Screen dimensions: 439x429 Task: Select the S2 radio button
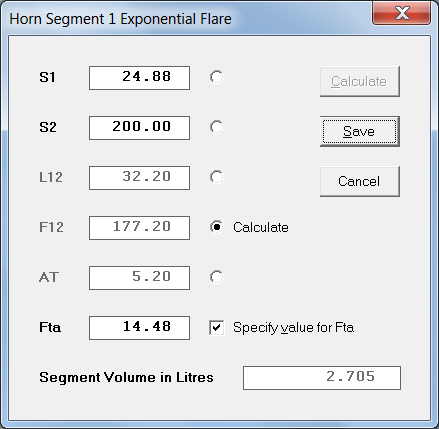tap(217, 127)
